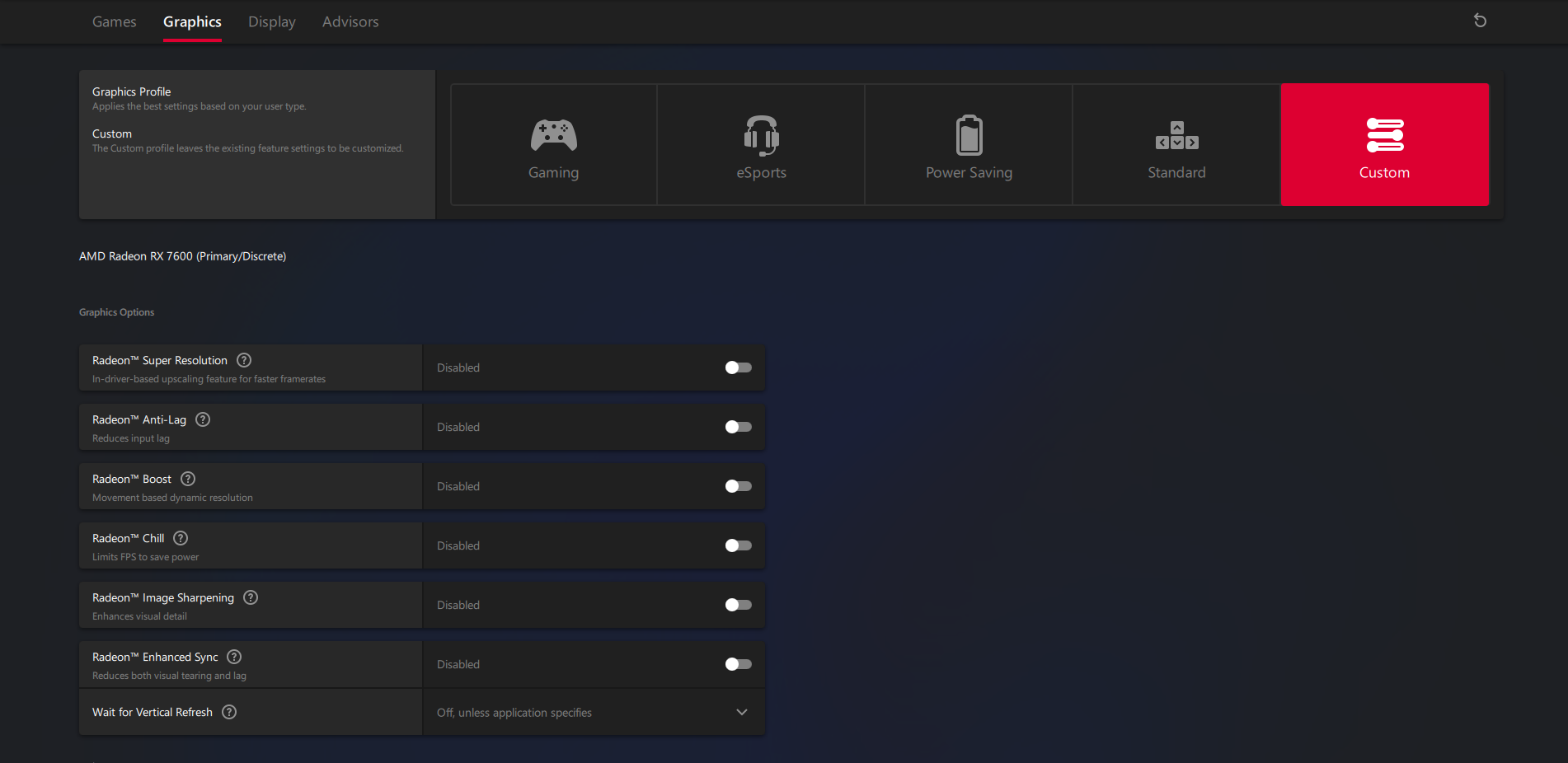
Task: Click 'Movement based dynamic resolution' description
Action: coord(172,498)
